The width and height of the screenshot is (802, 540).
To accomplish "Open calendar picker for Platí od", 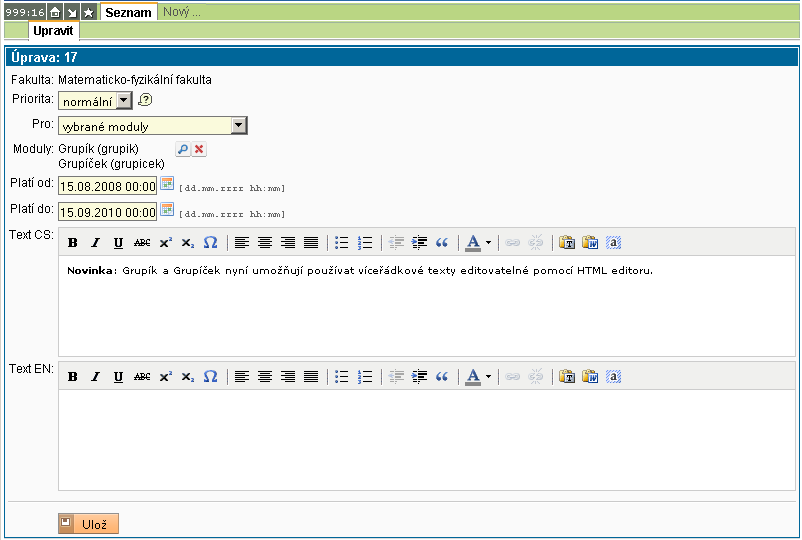I will coord(167,184).
